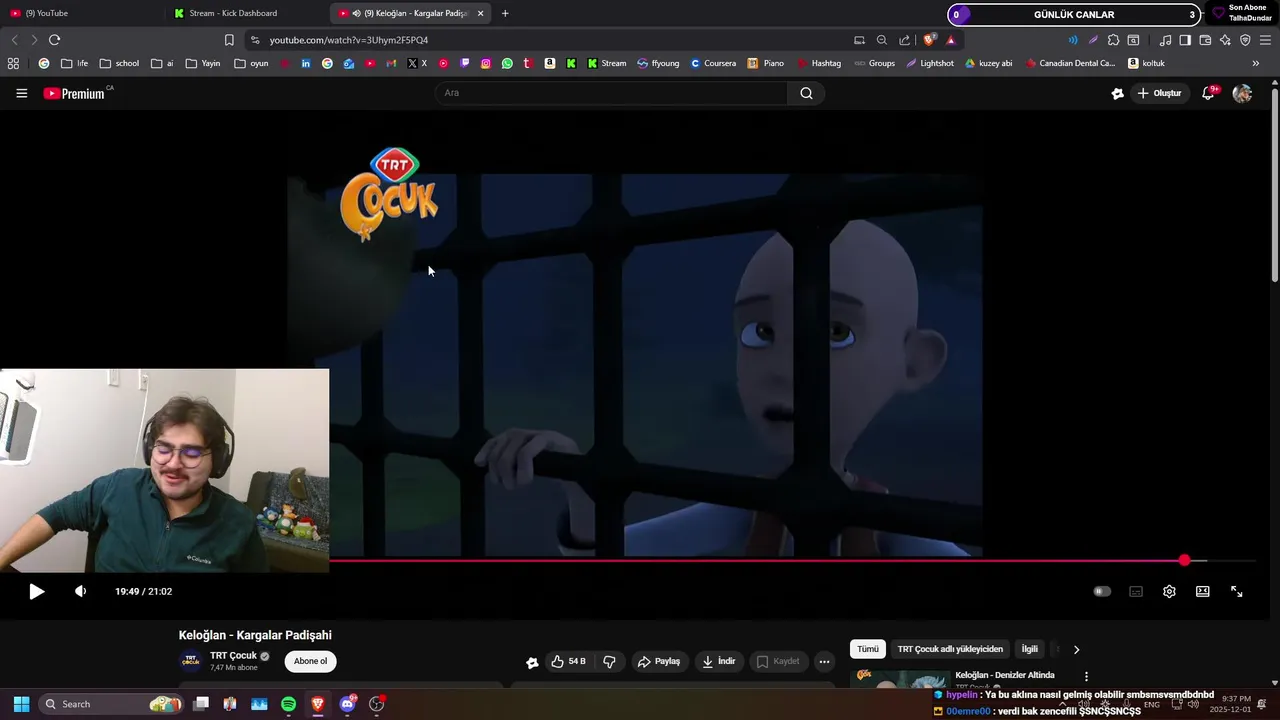1280x720 pixels.
Task: Open Windows Start menu
Action: (21, 704)
